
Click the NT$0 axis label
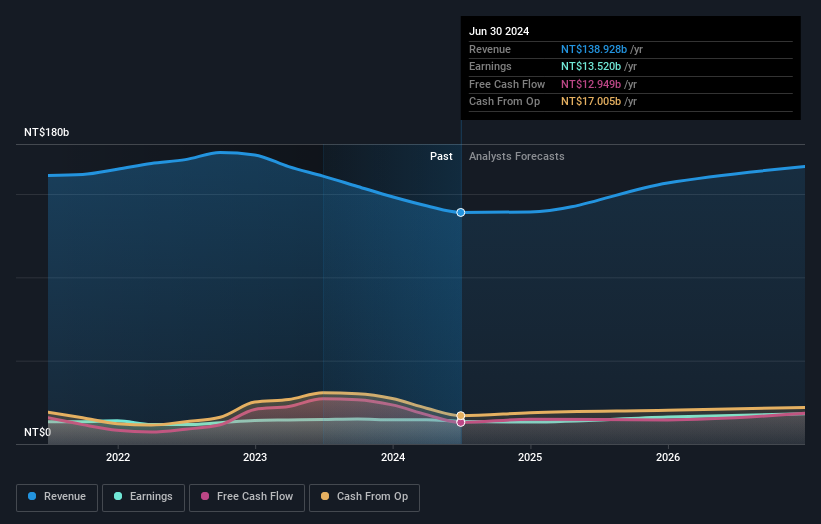pyautogui.click(x=38, y=432)
